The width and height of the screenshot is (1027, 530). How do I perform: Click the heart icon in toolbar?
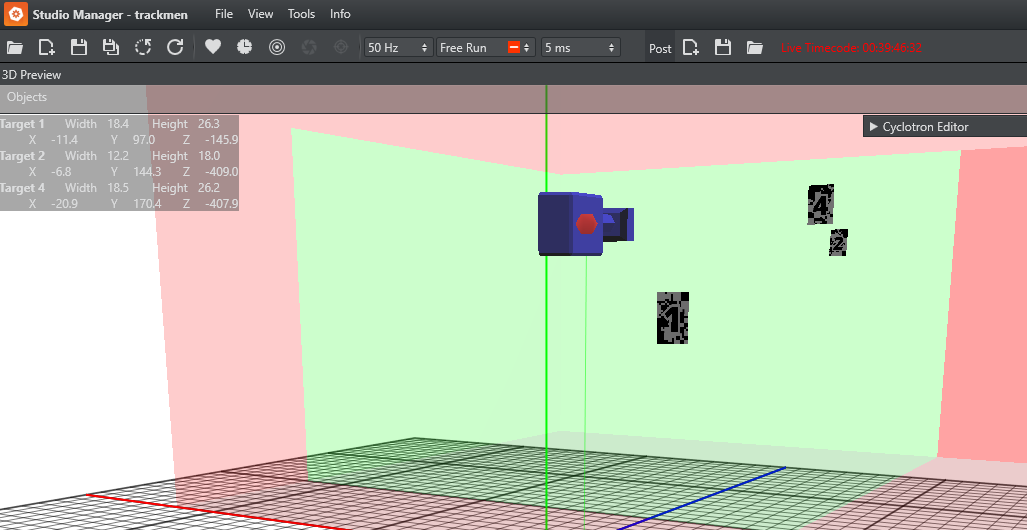pyautogui.click(x=213, y=47)
